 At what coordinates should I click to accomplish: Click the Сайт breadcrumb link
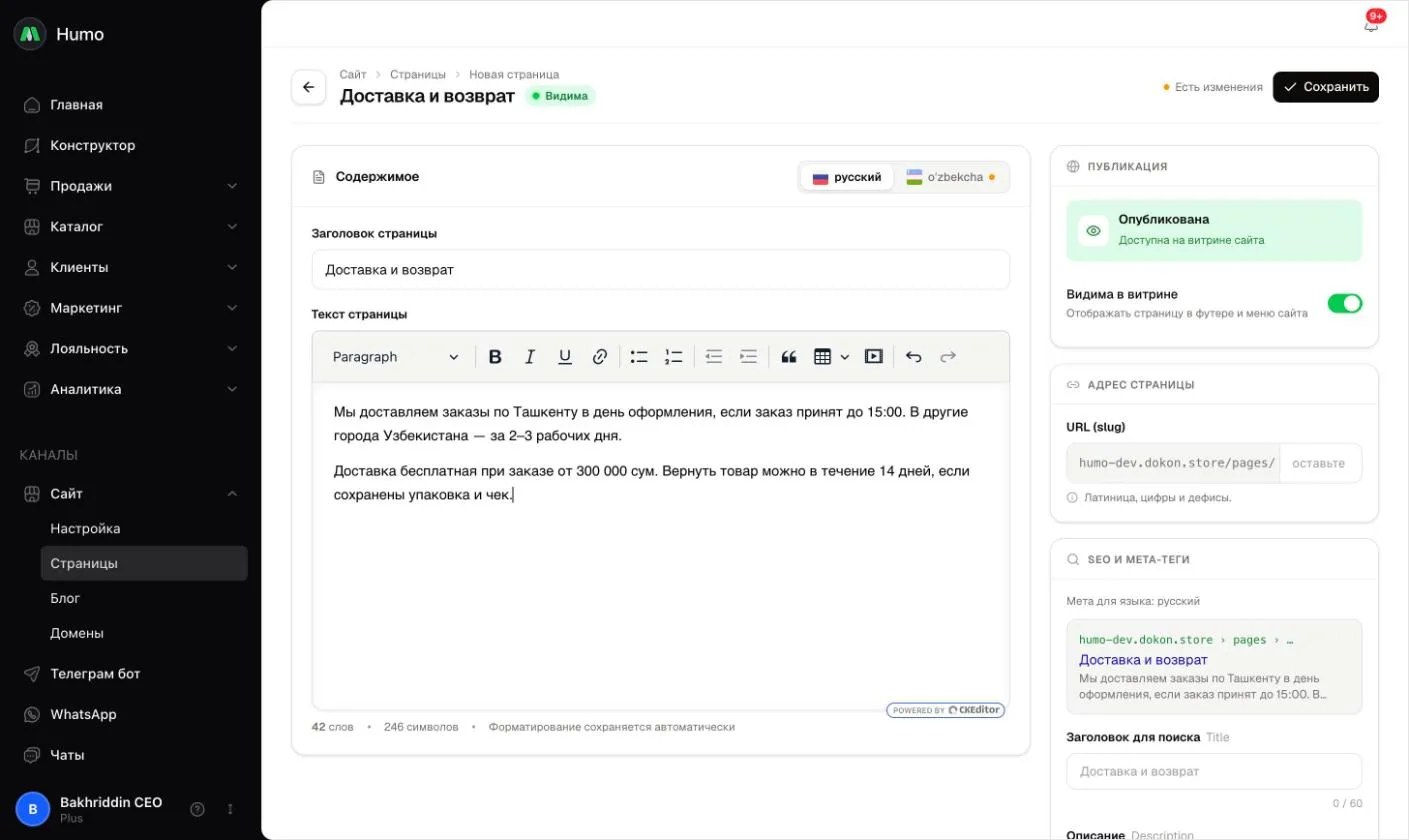tap(353, 75)
